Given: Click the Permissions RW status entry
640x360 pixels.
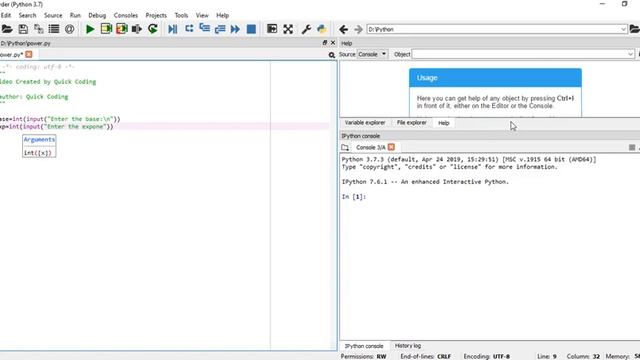Looking at the screenshot, I should (363, 356).
